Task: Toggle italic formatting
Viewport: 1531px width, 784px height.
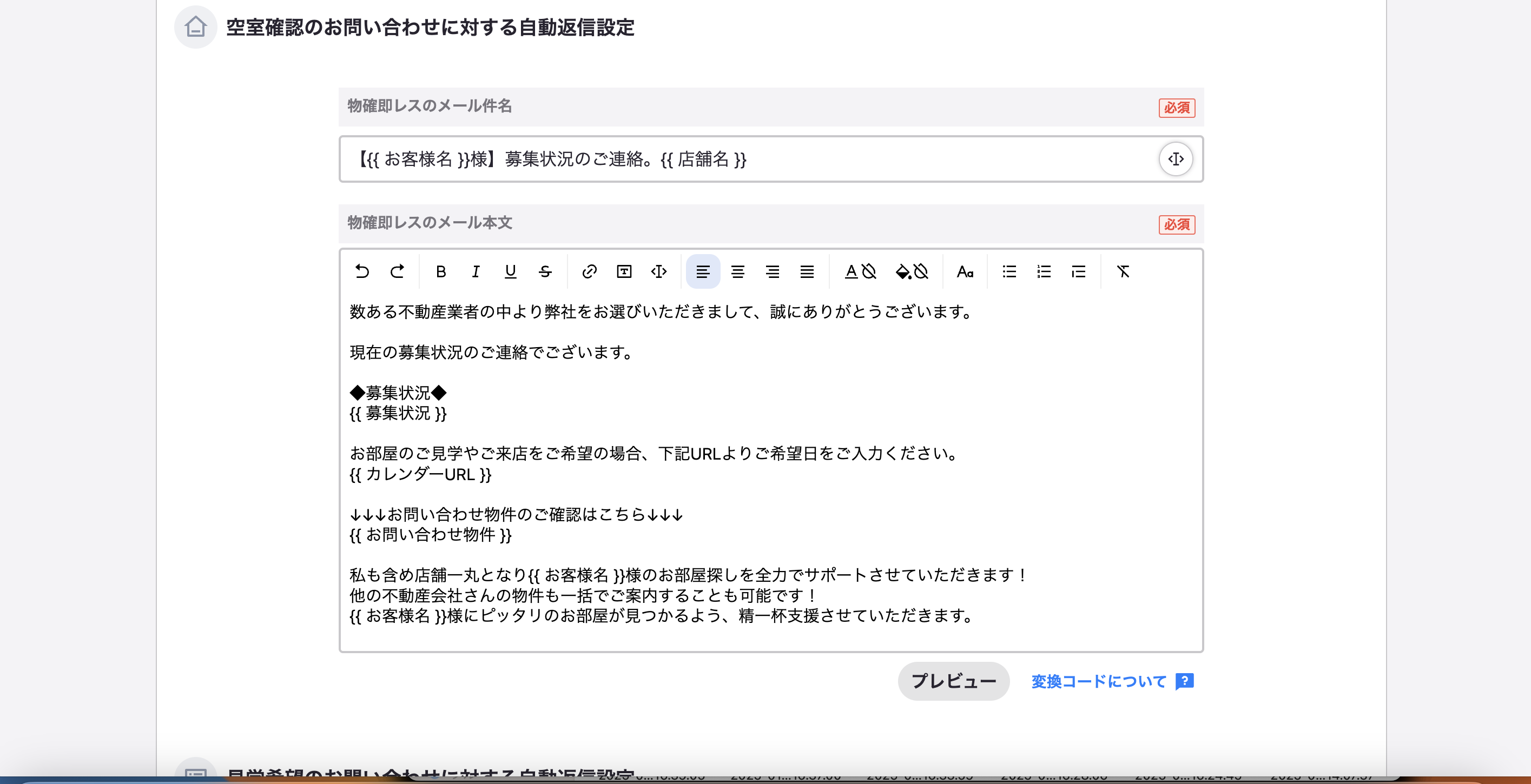Action: (x=476, y=271)
